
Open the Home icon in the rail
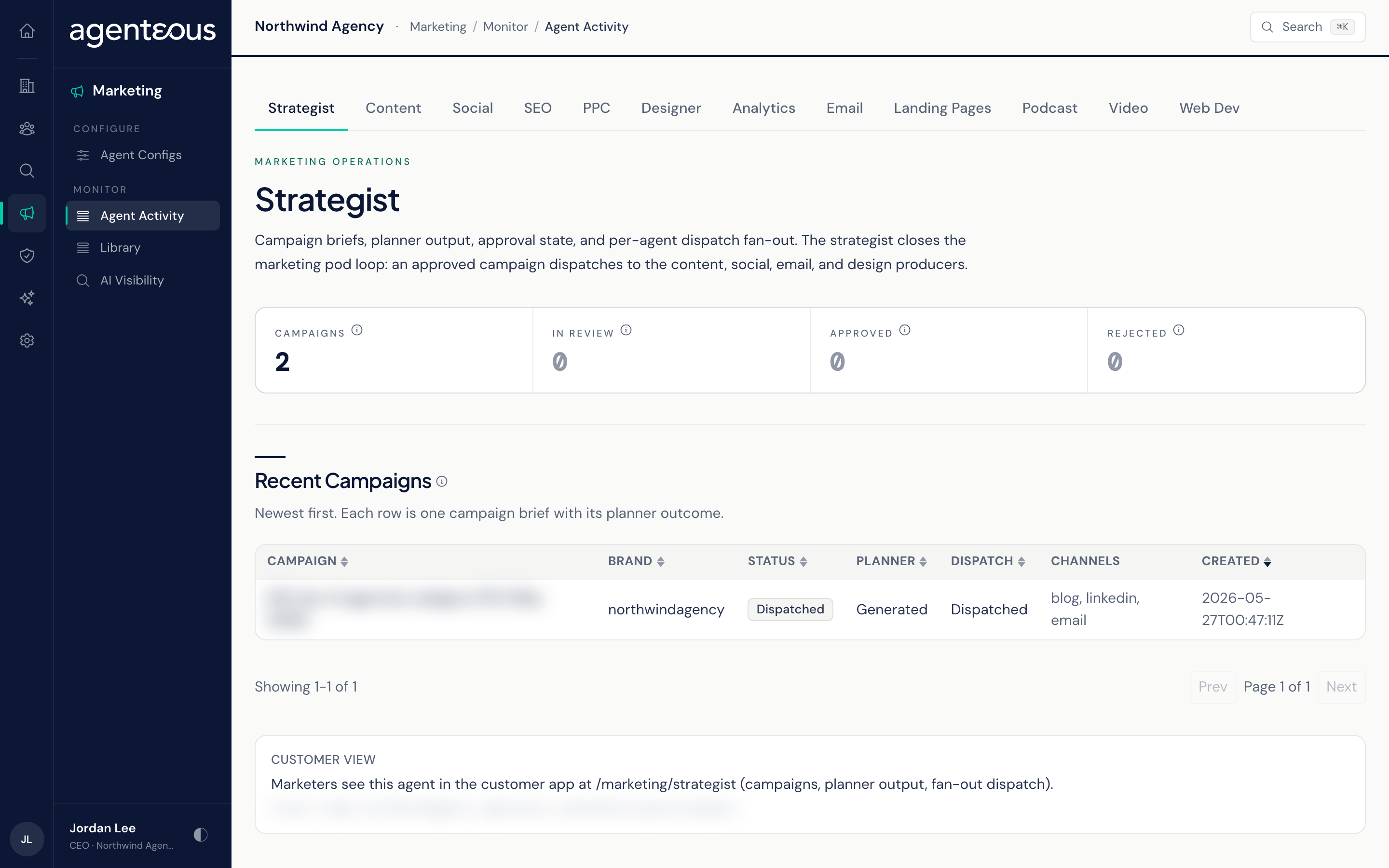[x=27, y=30]
